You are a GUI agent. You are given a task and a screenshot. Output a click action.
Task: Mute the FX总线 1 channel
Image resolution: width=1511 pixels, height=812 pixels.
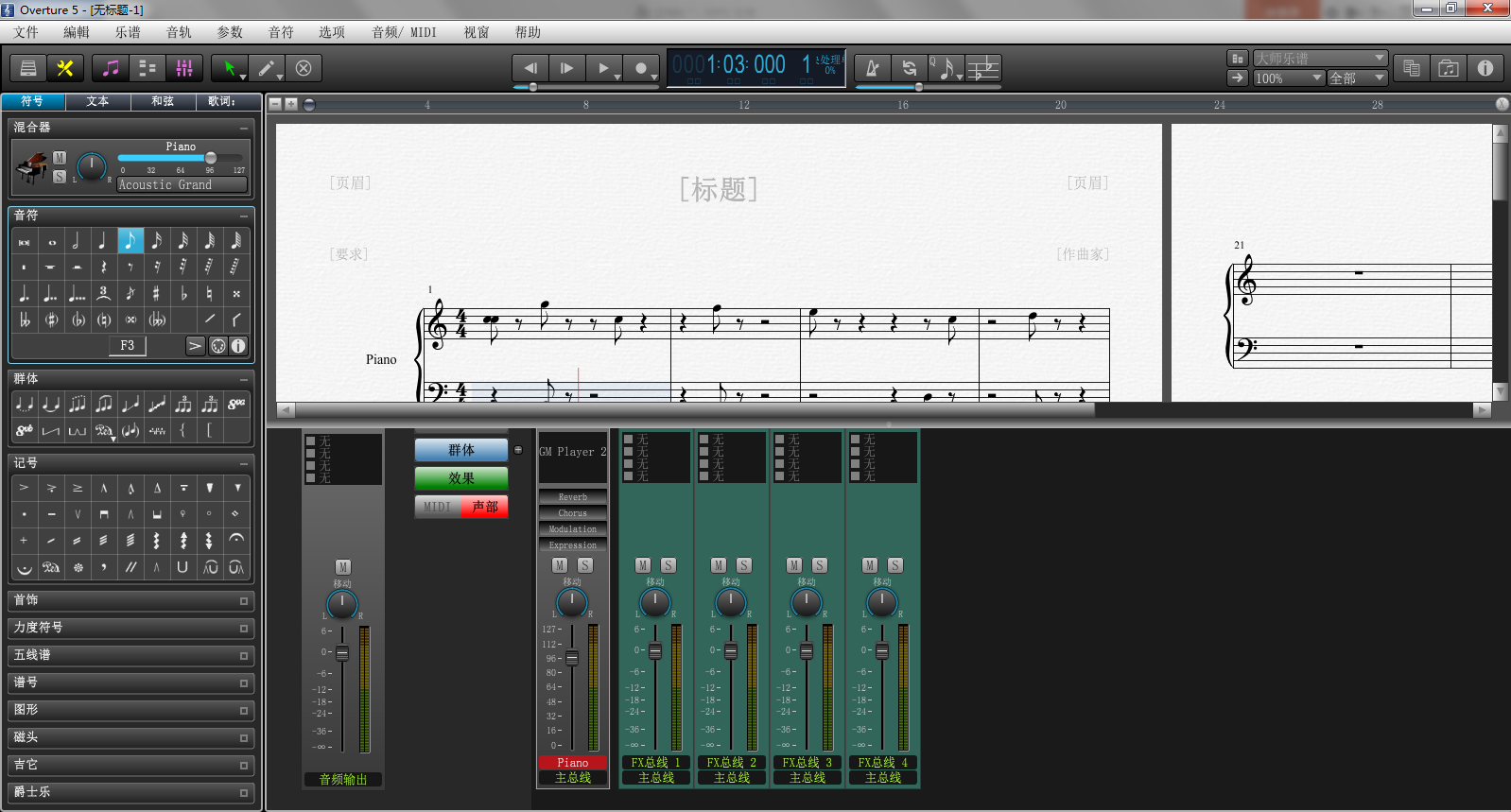pos(643,565)
